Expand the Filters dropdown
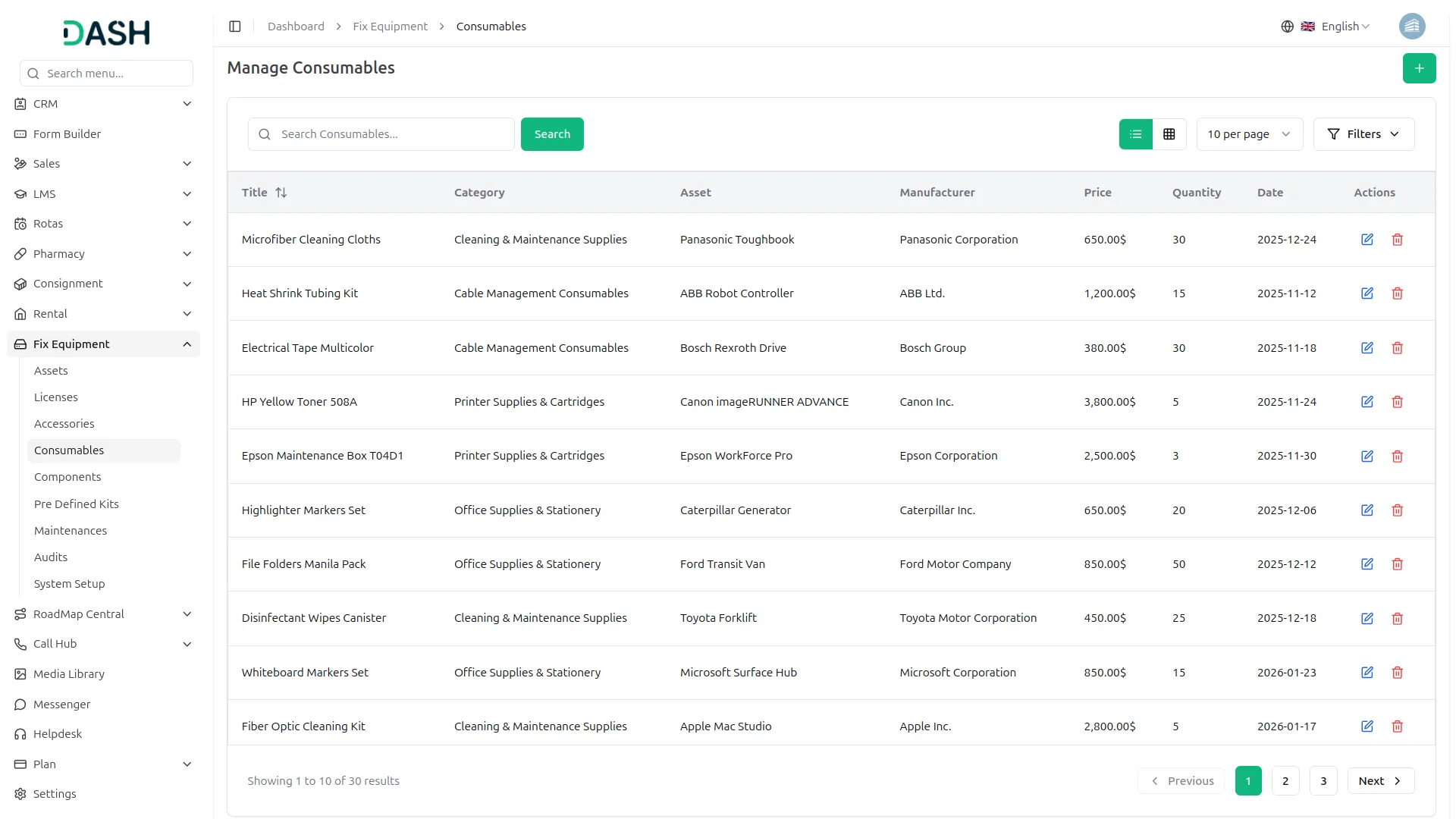This screenshot has height=819, width=1456. click(1363, 134)
